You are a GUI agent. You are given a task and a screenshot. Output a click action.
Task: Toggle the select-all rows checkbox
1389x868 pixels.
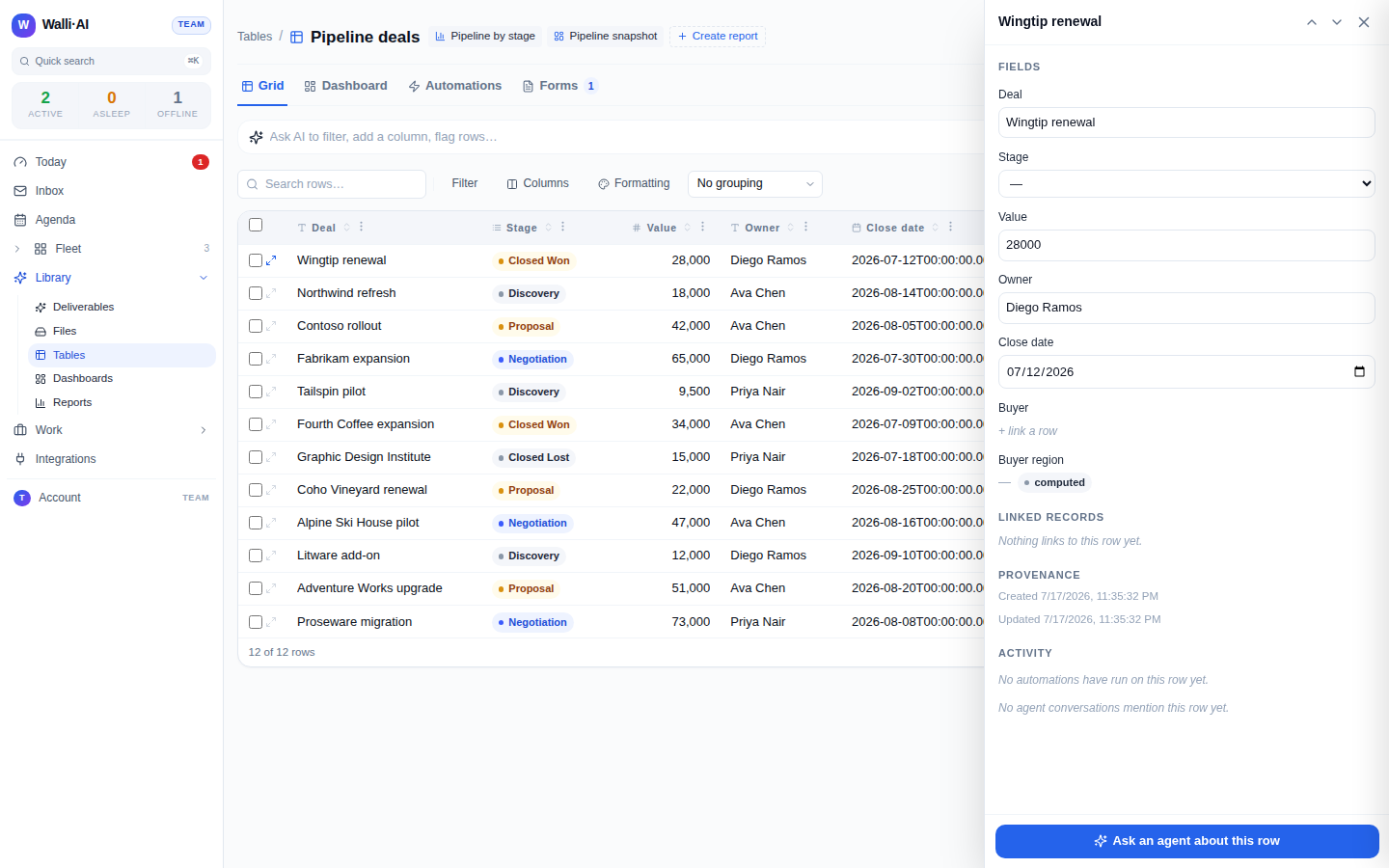(256, 225)
